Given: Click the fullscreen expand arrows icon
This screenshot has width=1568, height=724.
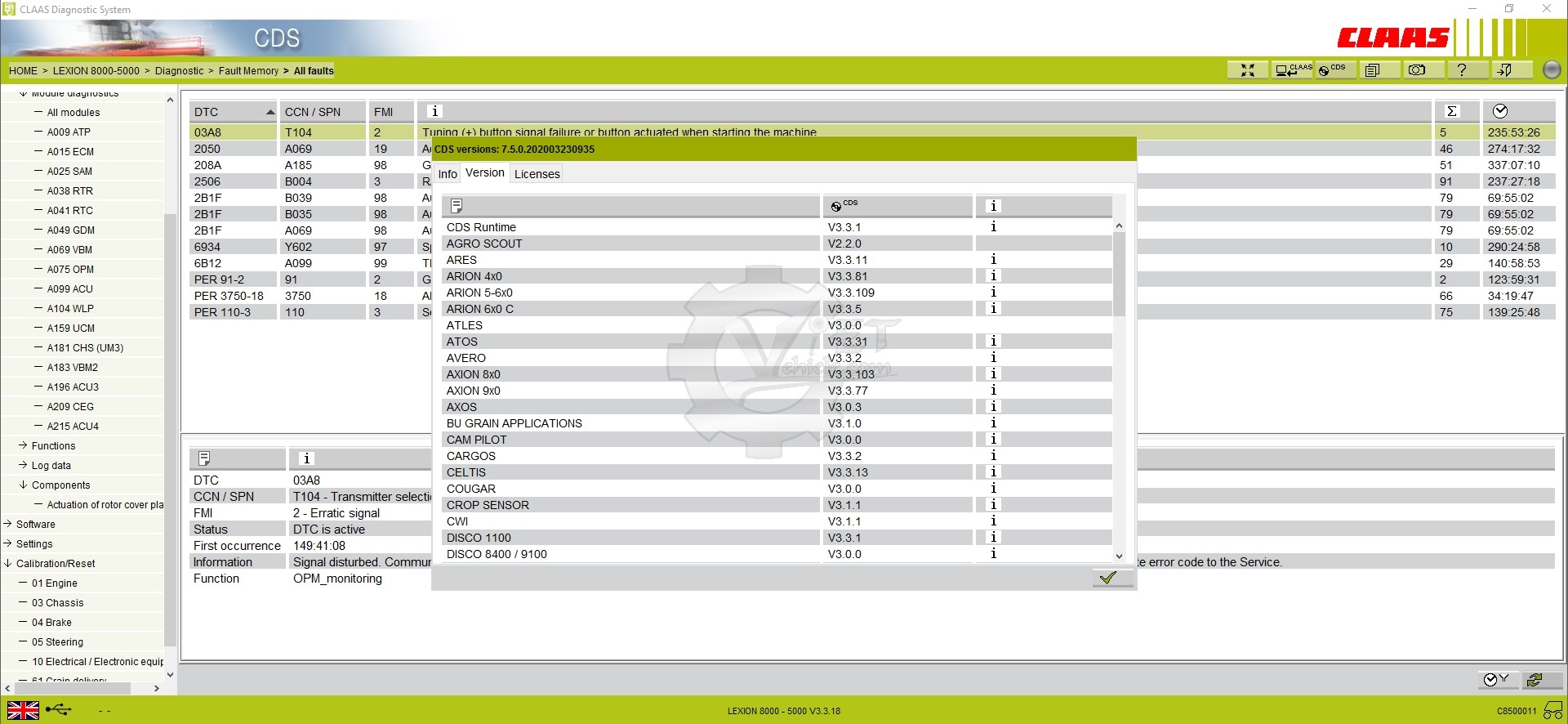Looking at the screenshot, I should pos(1247,70).
